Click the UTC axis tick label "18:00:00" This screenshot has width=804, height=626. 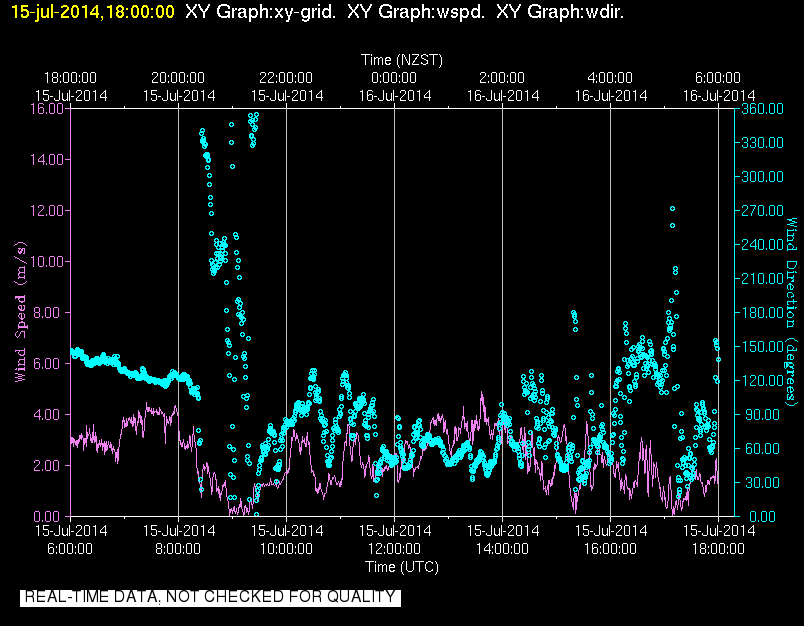click(718, 549)
